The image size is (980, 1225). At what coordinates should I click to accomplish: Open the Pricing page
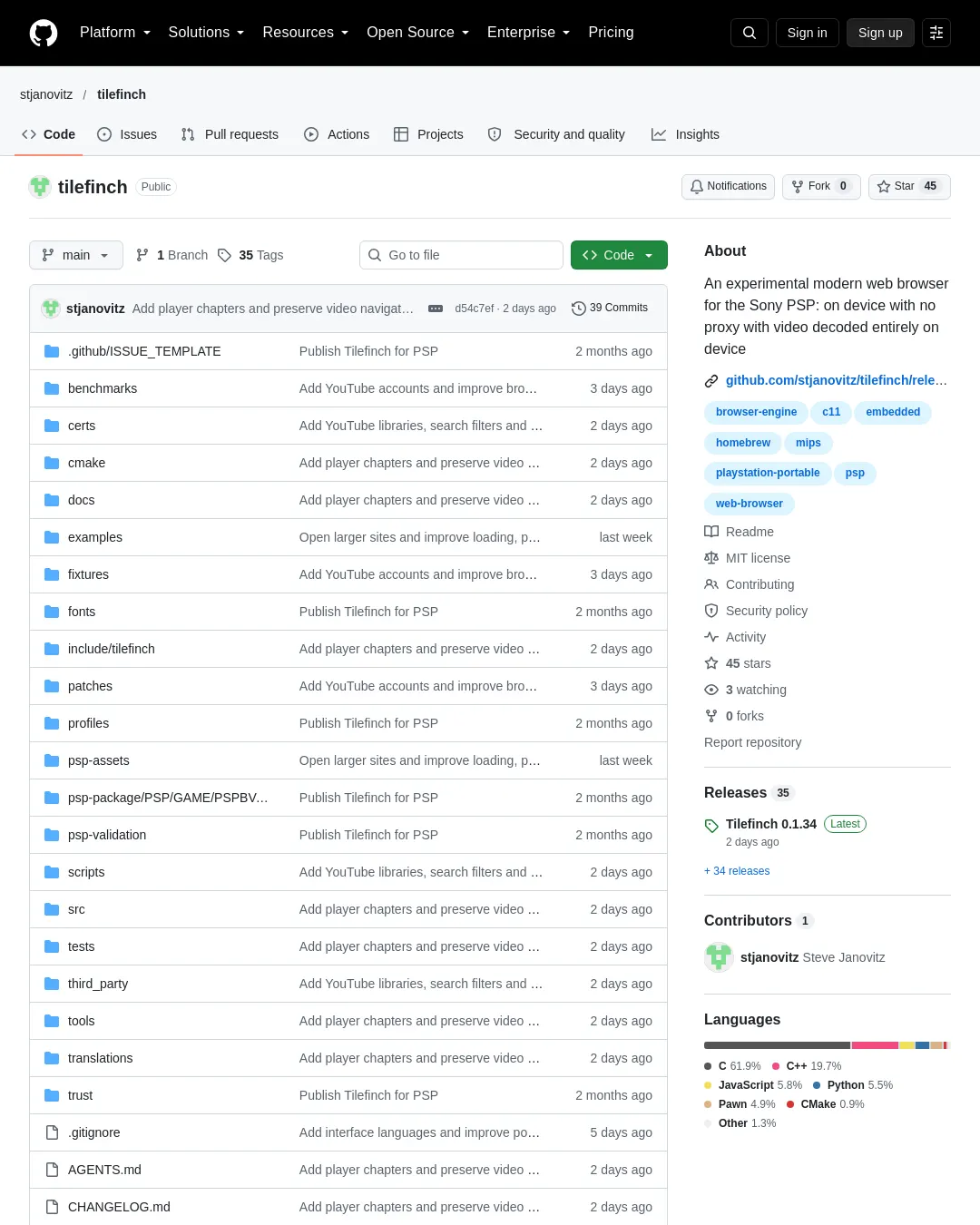pyautogui.click(x=611, y=33)
